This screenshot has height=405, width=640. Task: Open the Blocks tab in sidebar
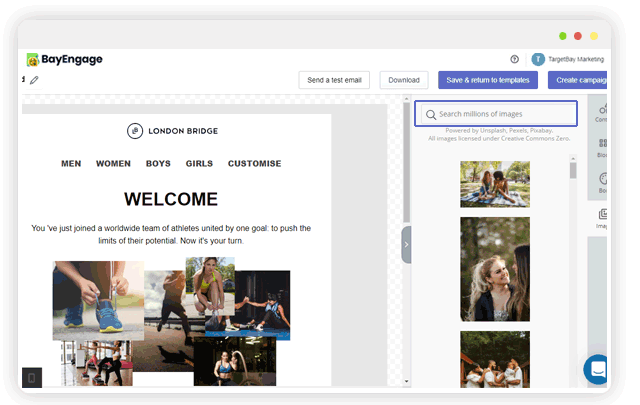602,148
